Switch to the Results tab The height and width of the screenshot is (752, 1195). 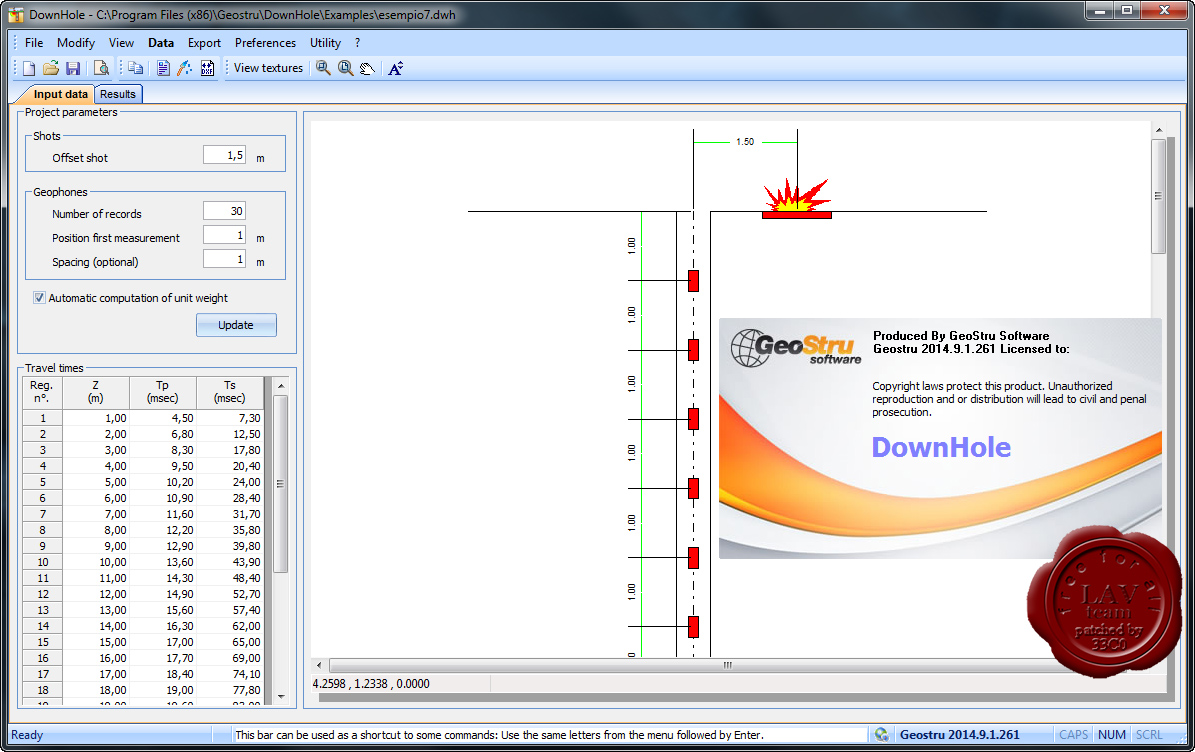coord(118,94)
